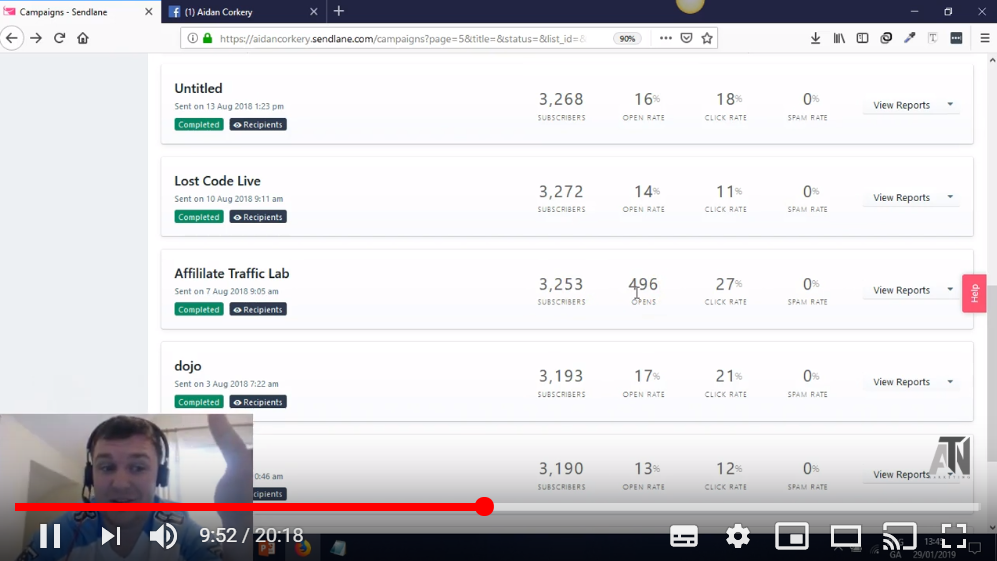Open video player settings gear
This screenshot has width=997, height=561.
[x=738, y=536]
